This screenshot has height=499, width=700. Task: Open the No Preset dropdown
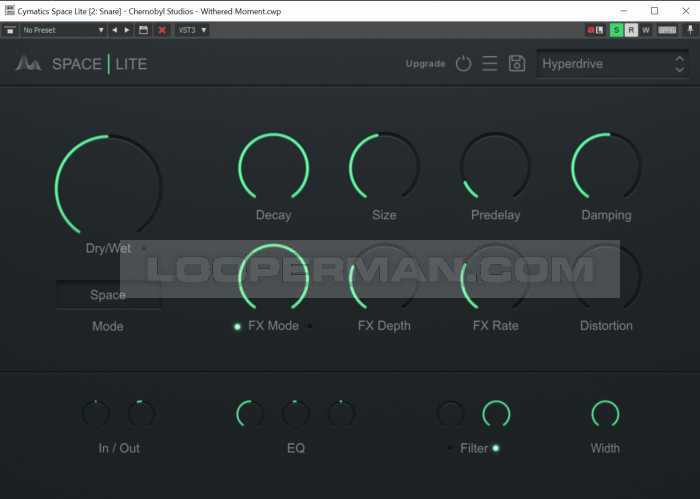(x=62, y=30)
